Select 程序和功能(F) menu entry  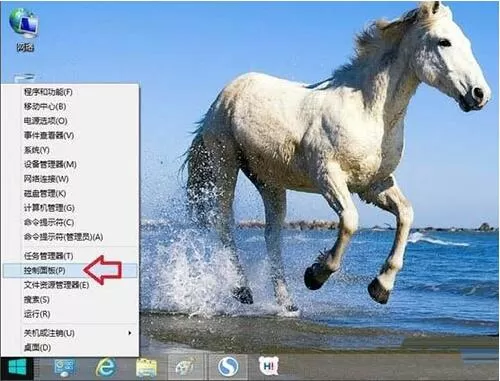click(x=71, y=92)
